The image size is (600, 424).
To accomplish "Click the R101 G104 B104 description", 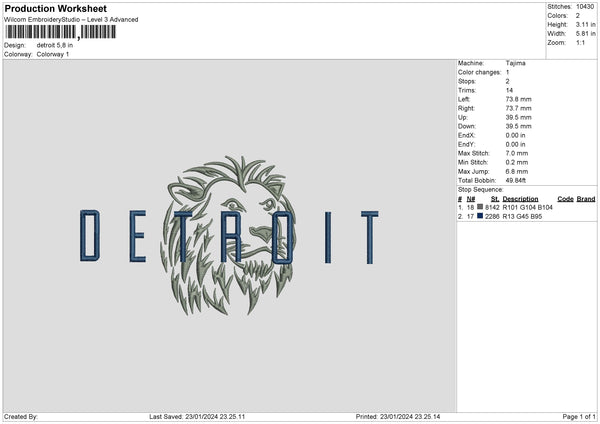I will (528, 207).
